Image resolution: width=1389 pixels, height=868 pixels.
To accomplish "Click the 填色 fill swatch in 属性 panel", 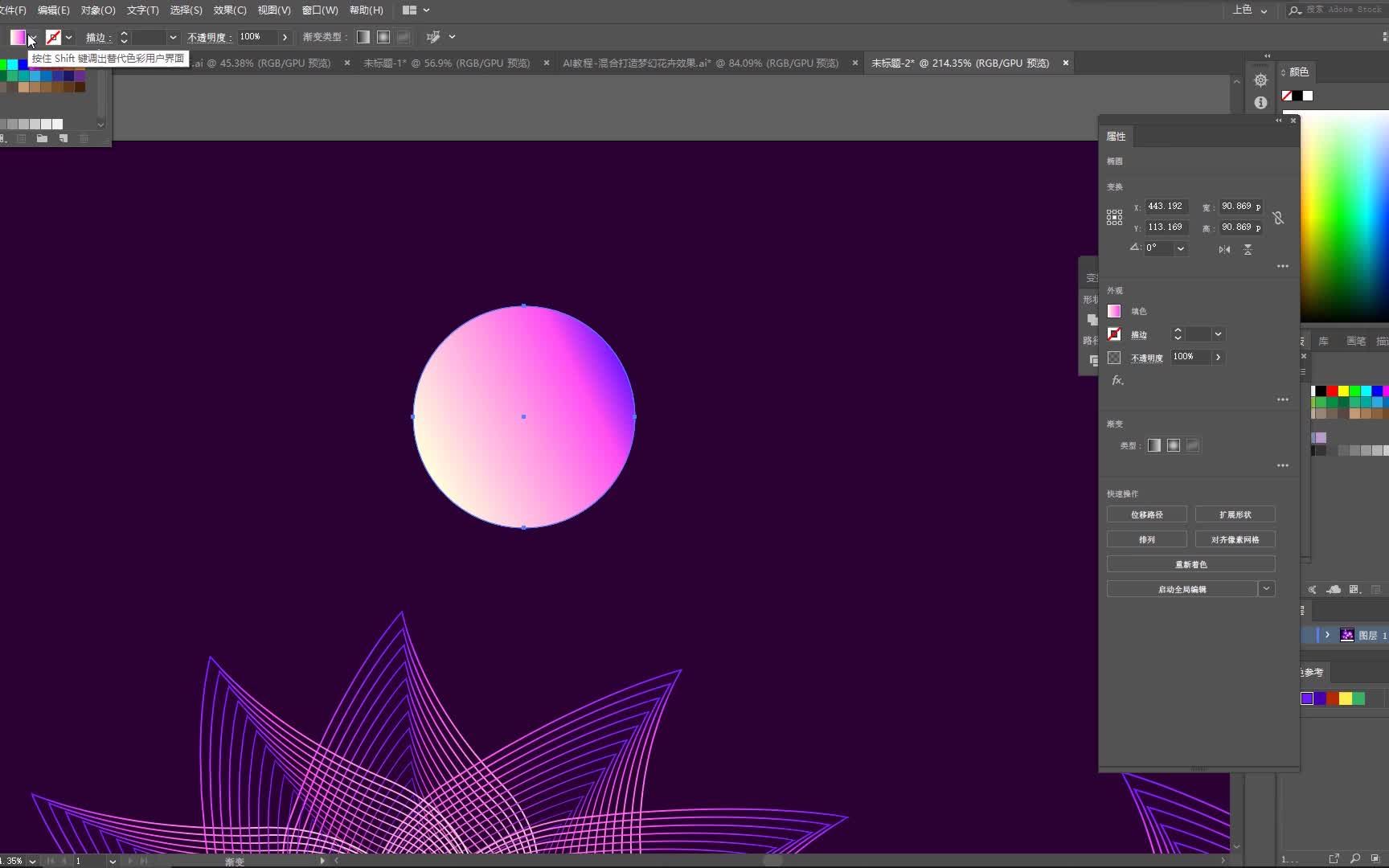I will tap(1114, 311).
